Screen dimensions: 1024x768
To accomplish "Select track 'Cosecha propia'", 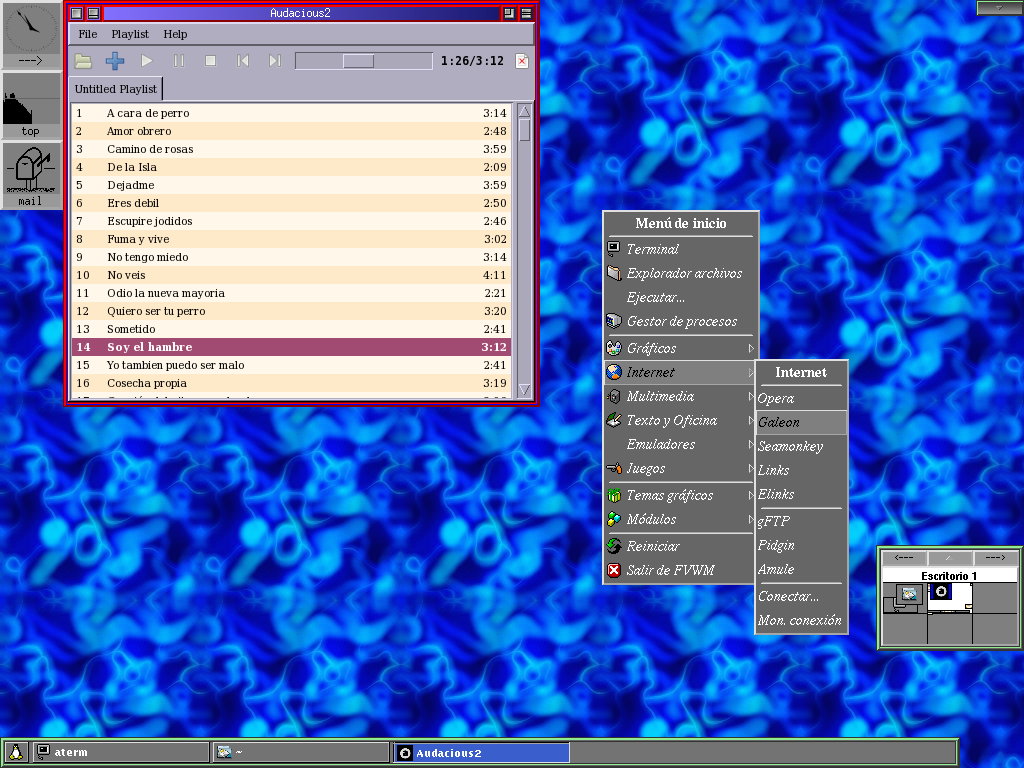I will tap(291, 383).
